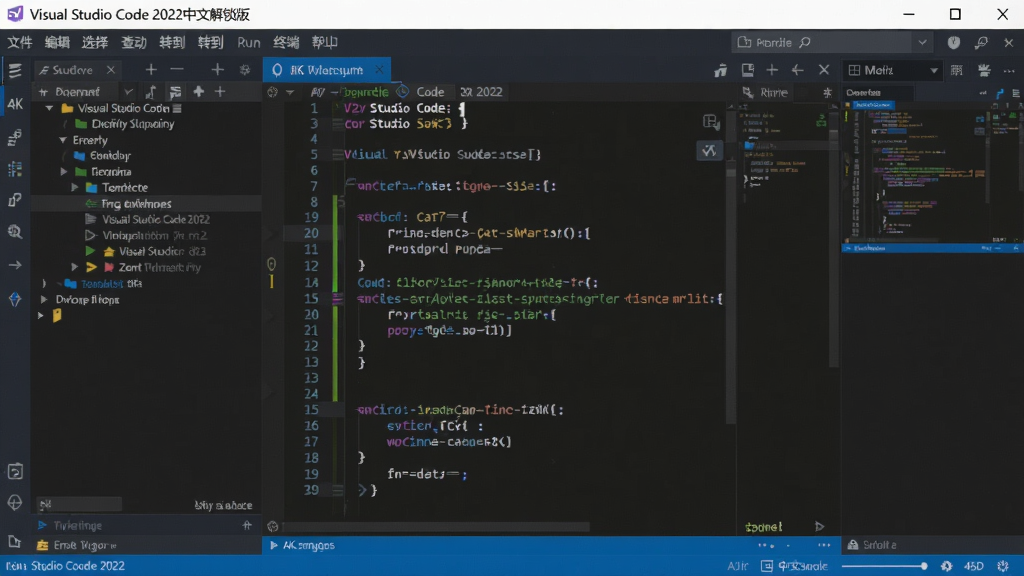
Task: Open the chevron dropdown beside search field
Action: click(922, 42)
